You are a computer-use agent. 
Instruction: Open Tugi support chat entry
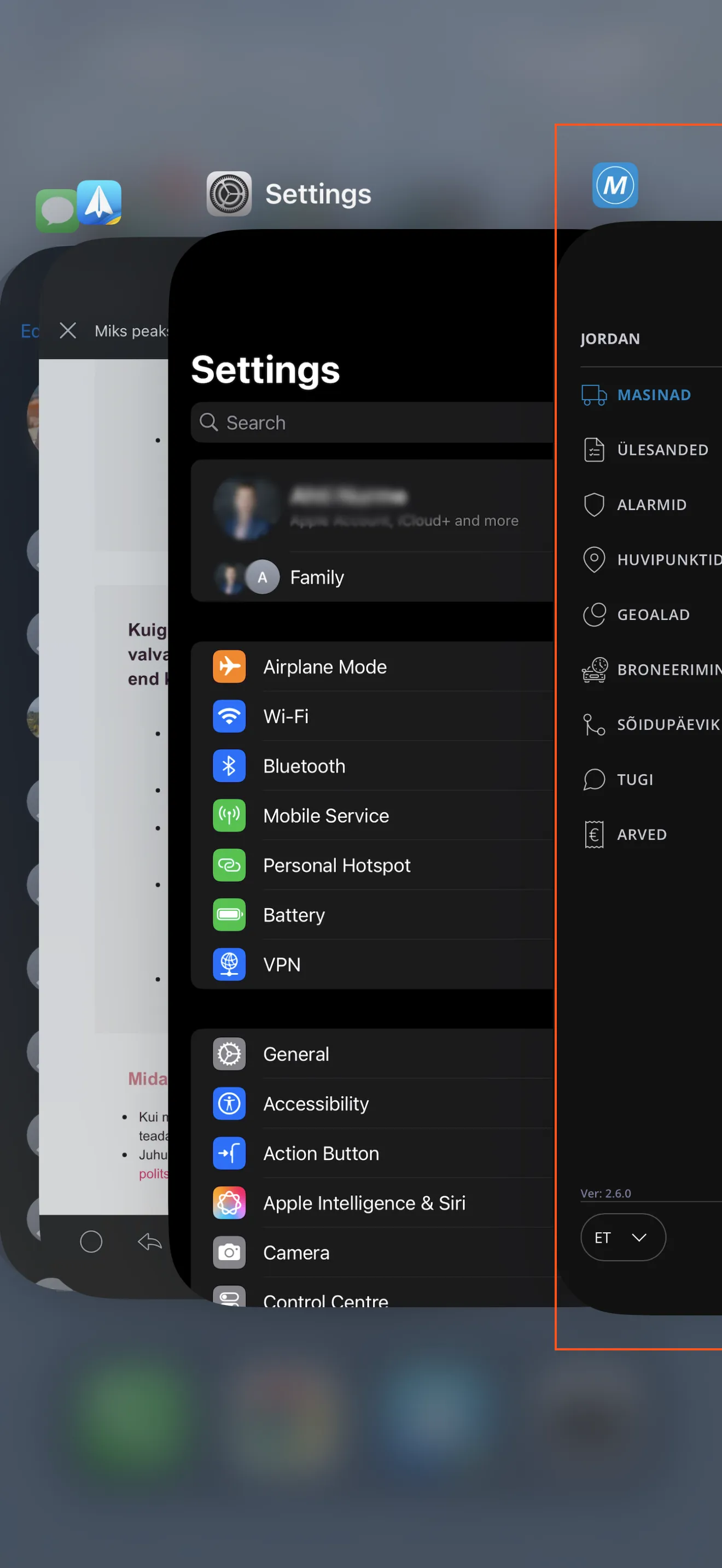point(634,780)
